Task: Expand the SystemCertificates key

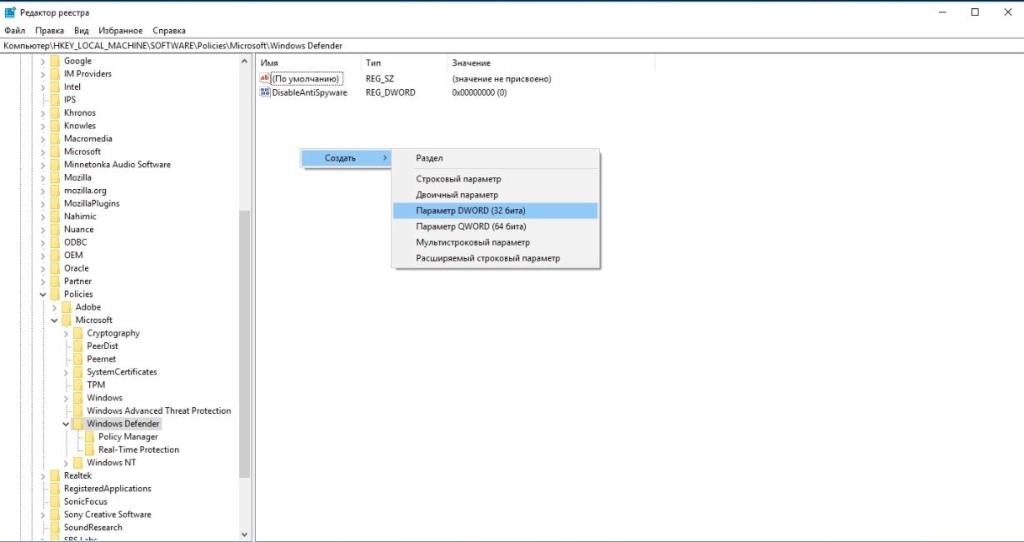Action: pyautogui.click(x=66, y=372)
